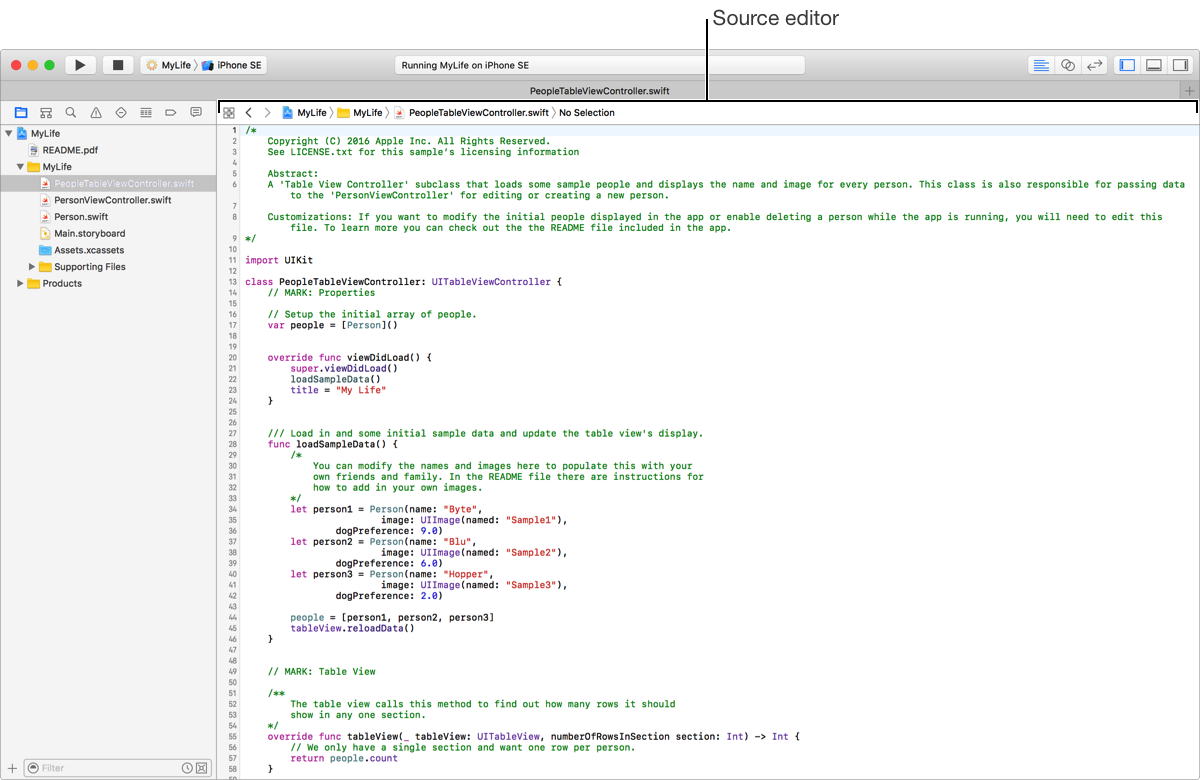Image resolution: width=1202 pixels, height=780 pixels.
Task: Open the Breakpoint navigator icon
Action: click(171, 113)
